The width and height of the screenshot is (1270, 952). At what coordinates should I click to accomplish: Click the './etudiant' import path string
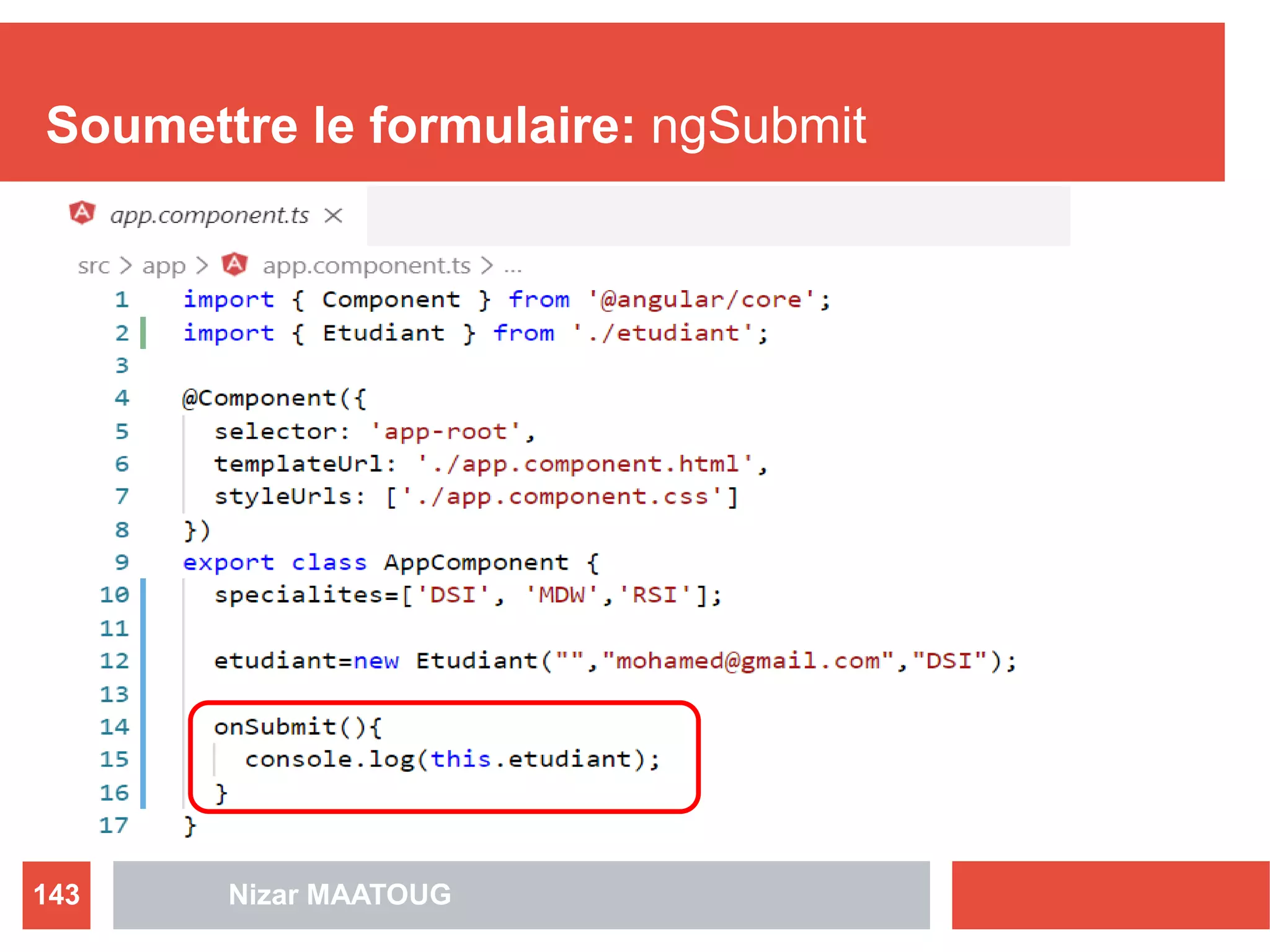coord(663,333)
